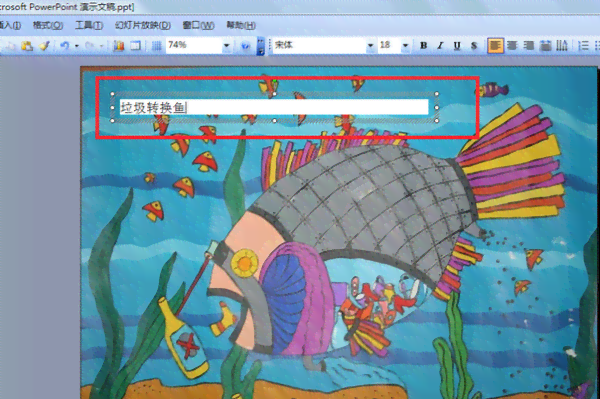Image resolution: width=600 pixels, height=399 pixels.
Task: Toggle Underline formatting
Action: [457, 46]
